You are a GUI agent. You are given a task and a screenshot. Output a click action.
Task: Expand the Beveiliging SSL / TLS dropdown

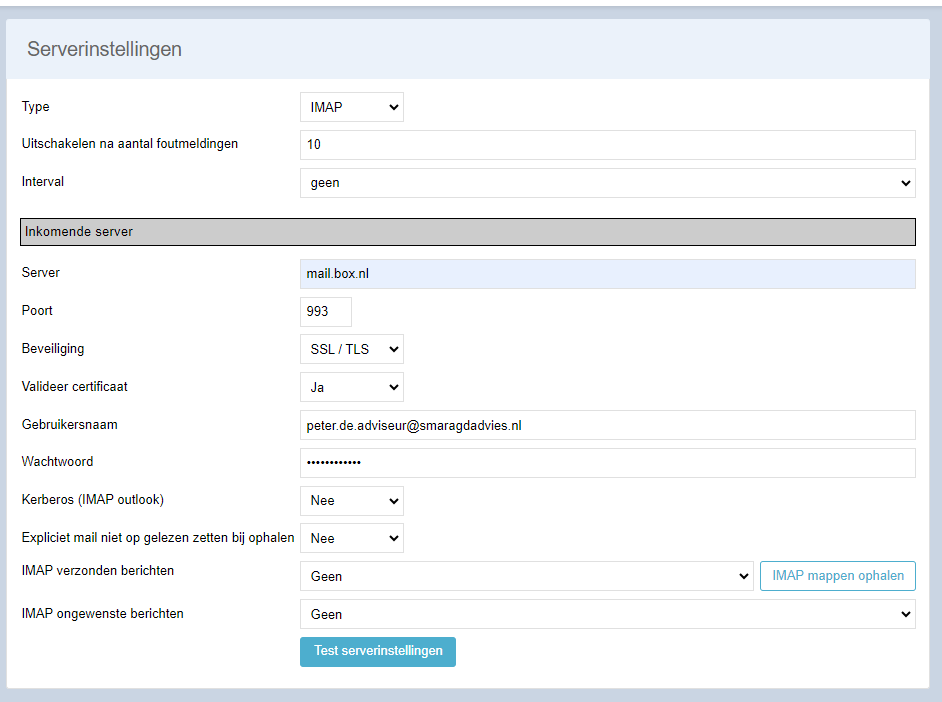351,349
